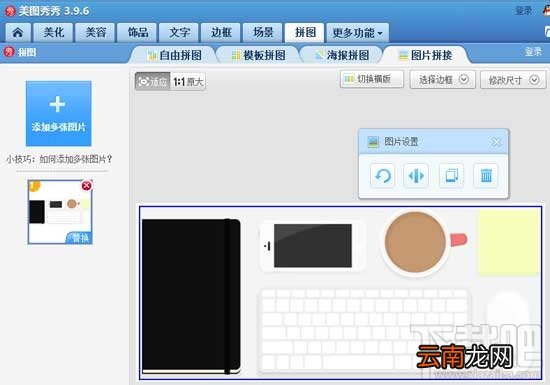Expand the 更多功能 dropdown menu
Viewport: 550px width, 385px height.
pos(357,33)
